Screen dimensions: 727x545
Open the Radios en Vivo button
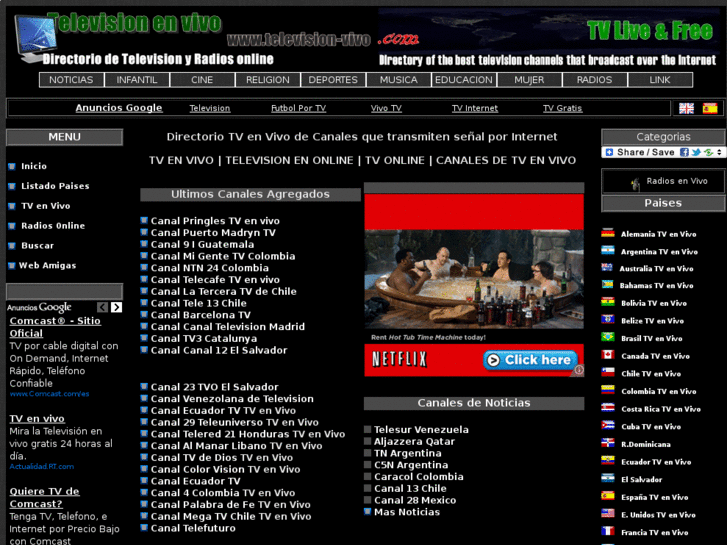[663, 181]
